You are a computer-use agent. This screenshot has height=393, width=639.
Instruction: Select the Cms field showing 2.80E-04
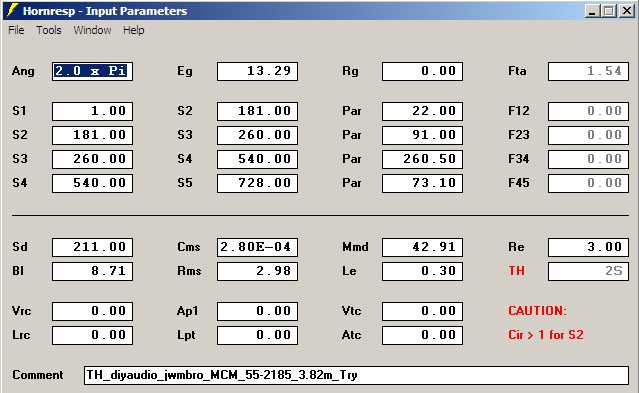pos(258,247)
